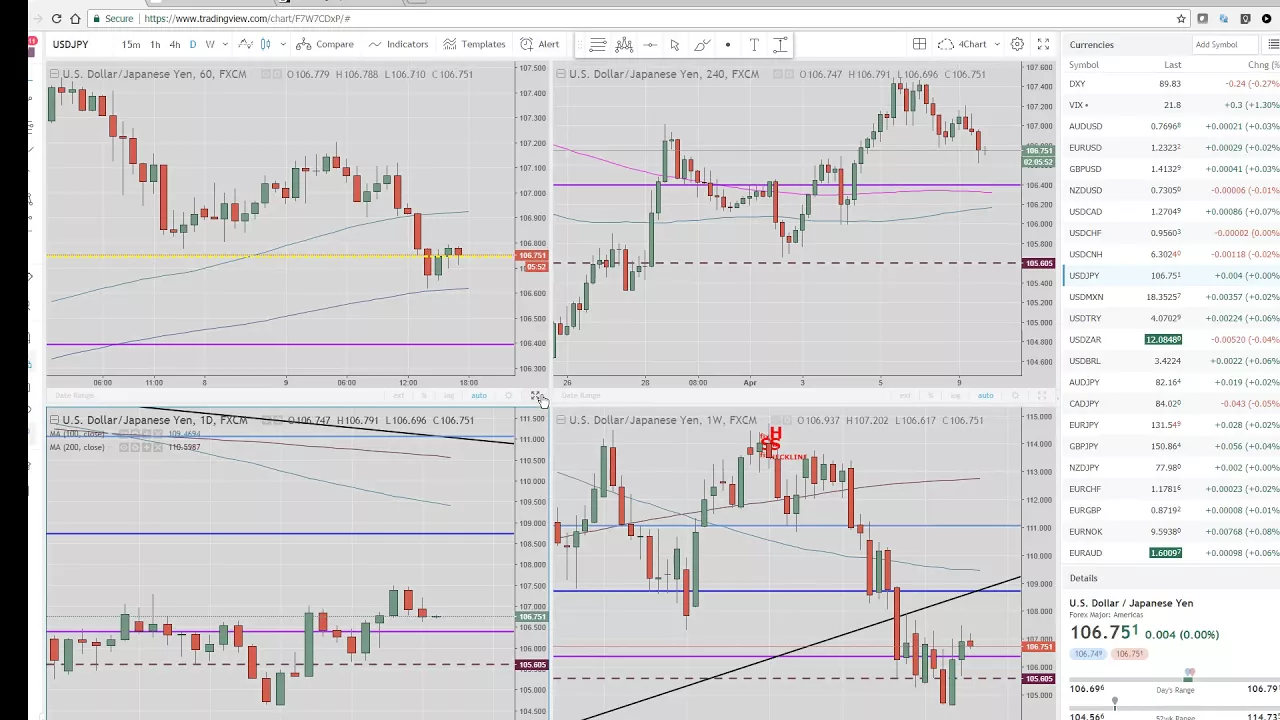Viewport: 1280px width, 720px height.
Task: Switch to the 15m timeframe
Action: click(x=131, y=44)
